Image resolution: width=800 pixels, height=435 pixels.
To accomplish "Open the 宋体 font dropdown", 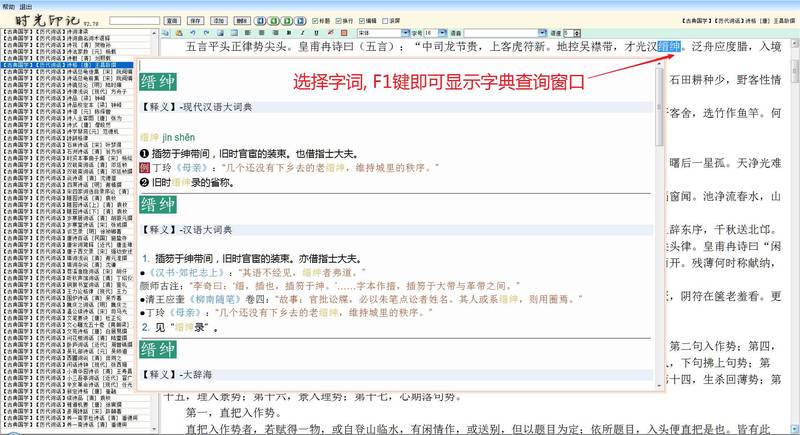I will click(x=405, y=33).
